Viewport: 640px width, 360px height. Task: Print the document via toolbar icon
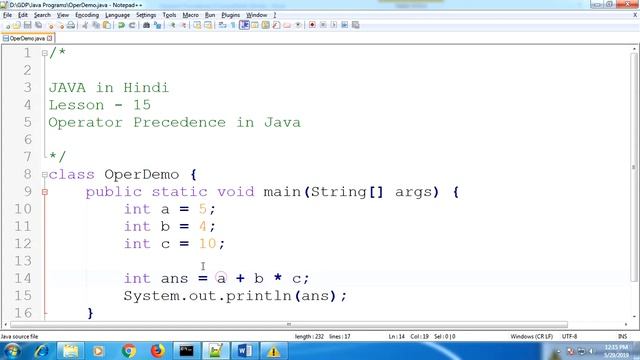(71, 25)
